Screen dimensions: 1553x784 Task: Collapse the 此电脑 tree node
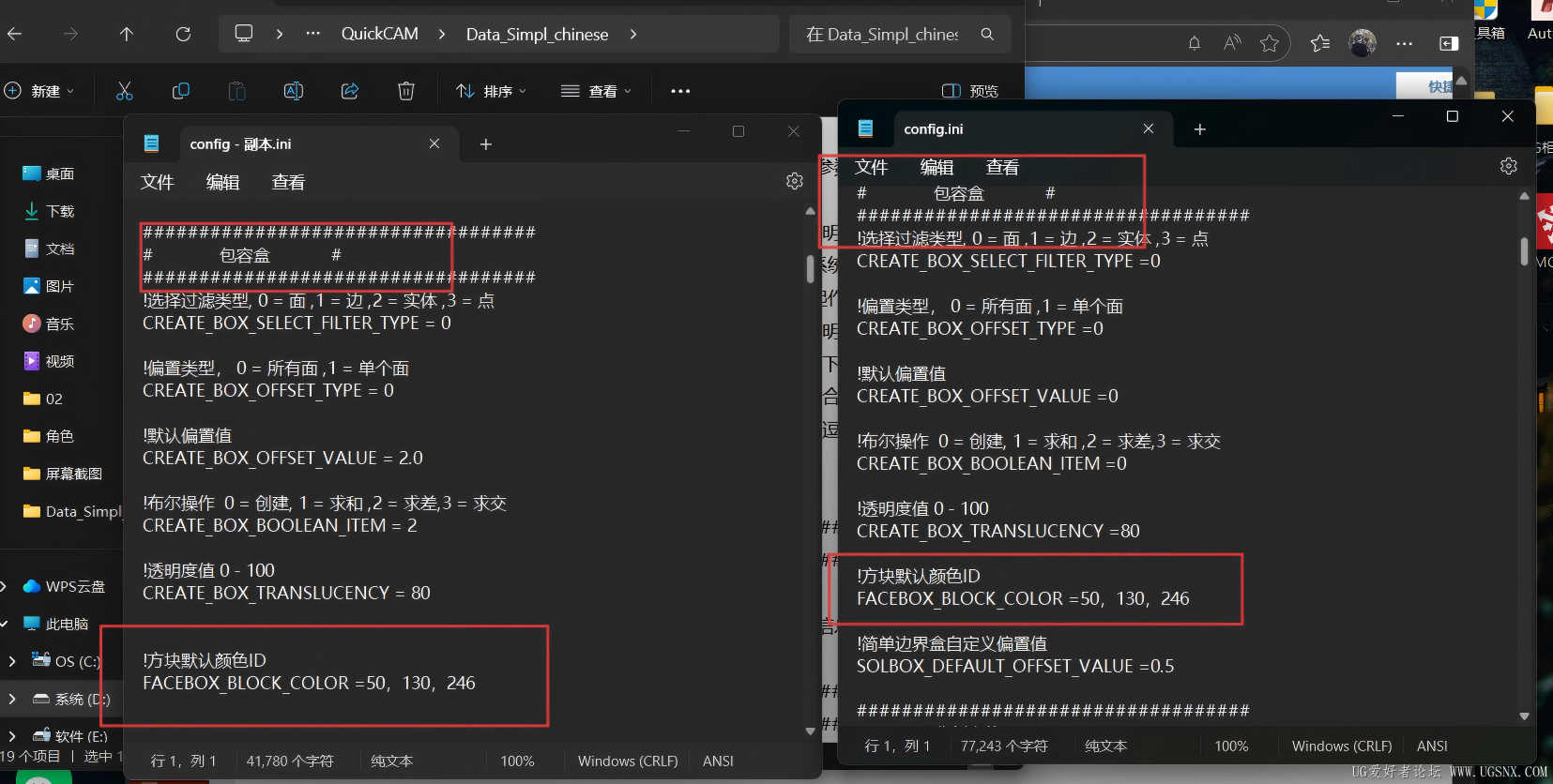(5, 624)
